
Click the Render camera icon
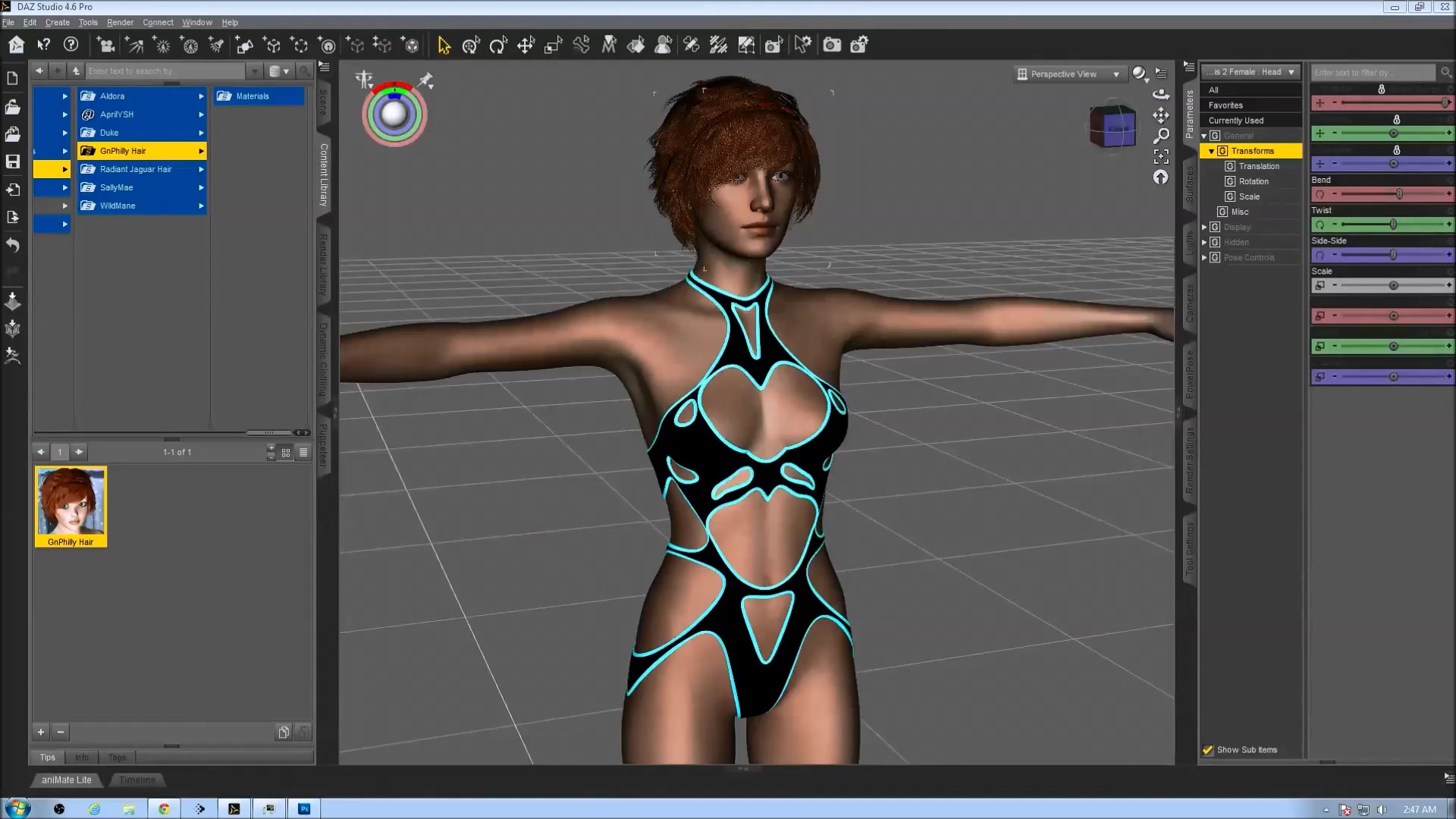[x=832, y=45]
